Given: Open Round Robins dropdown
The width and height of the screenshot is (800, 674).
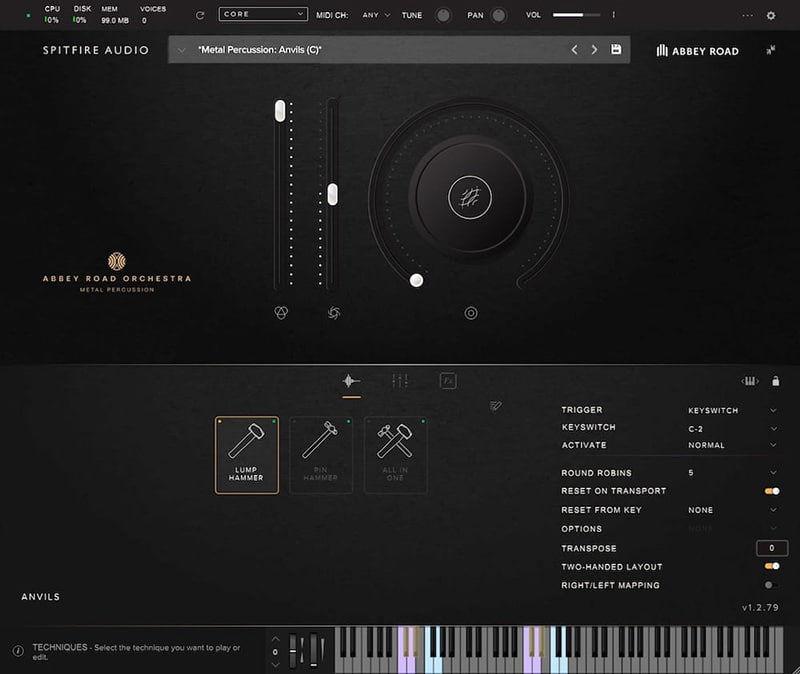Looking at the screenshot, I should (732, 473).
